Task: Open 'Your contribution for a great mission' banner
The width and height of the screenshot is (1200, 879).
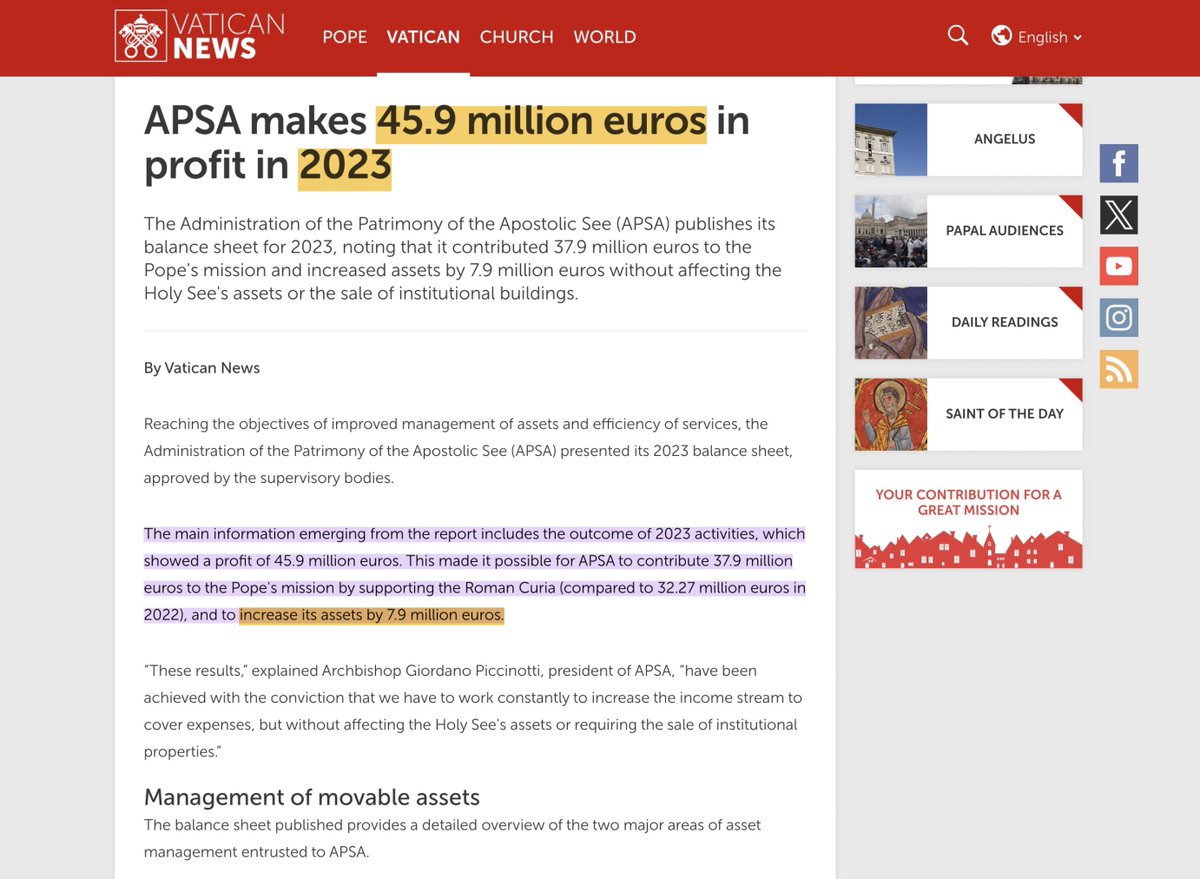Action: point(968,519)
